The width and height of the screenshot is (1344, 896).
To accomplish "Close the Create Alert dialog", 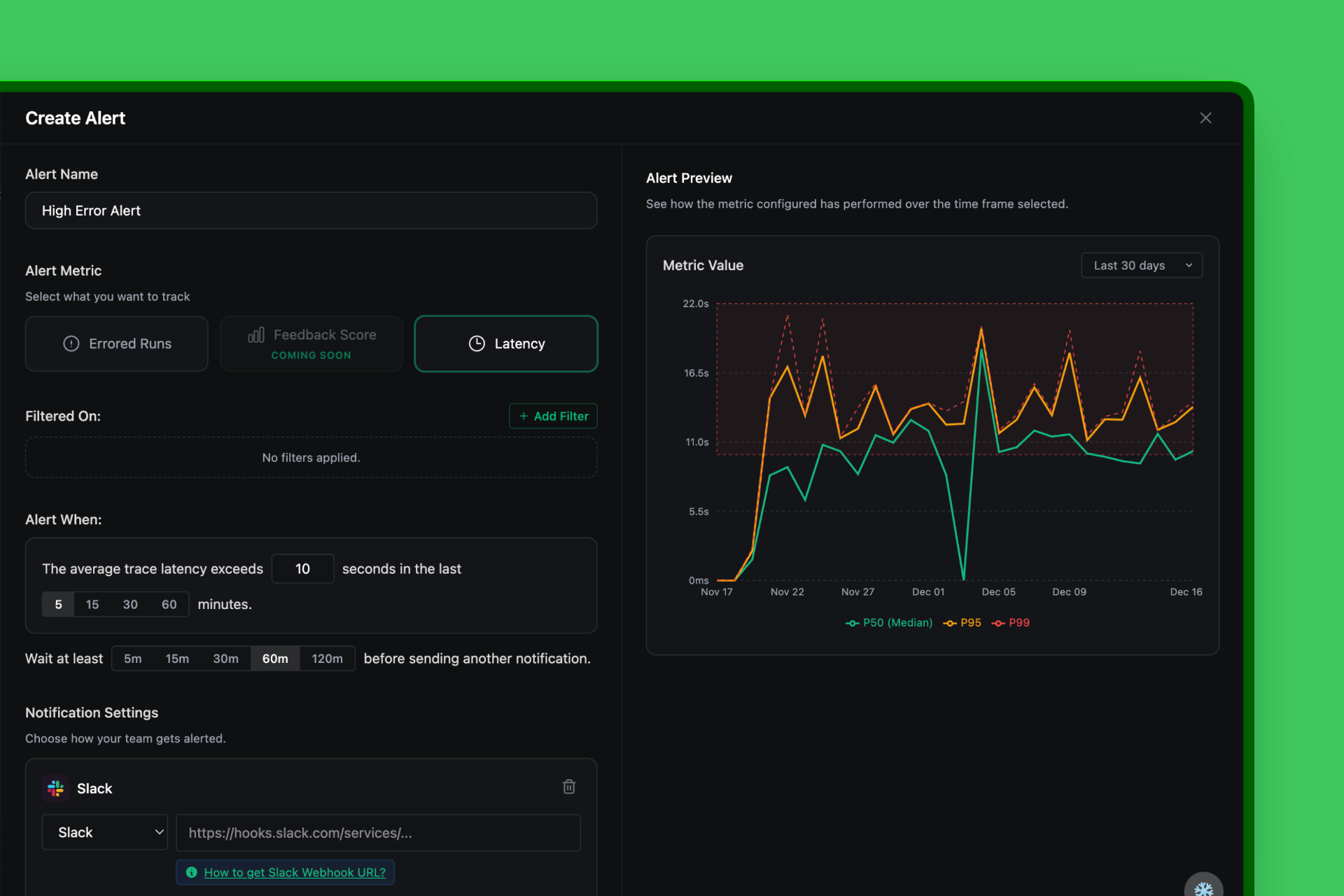I will (x=1205, y=118).
